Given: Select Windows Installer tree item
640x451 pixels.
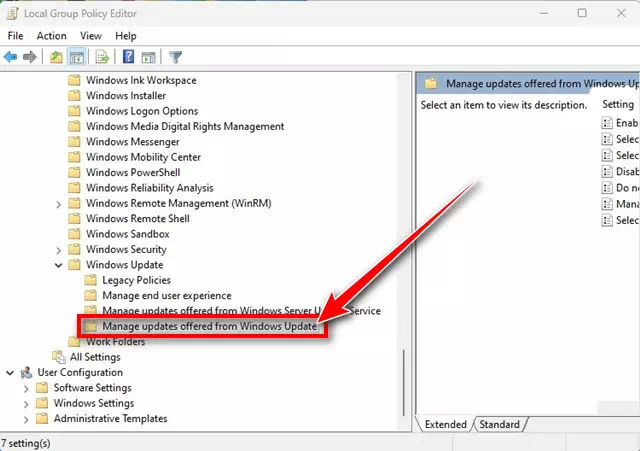Looking at the screenshot, I should coord(126,96).
